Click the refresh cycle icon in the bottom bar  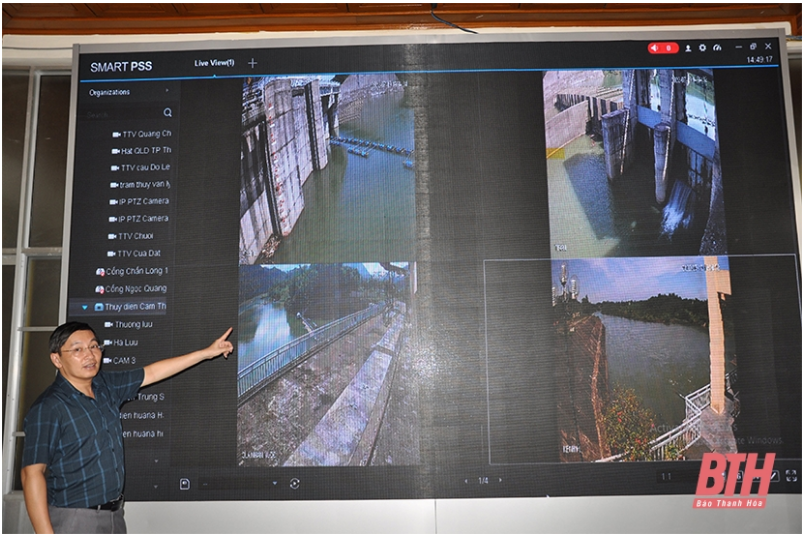point(295,484)
